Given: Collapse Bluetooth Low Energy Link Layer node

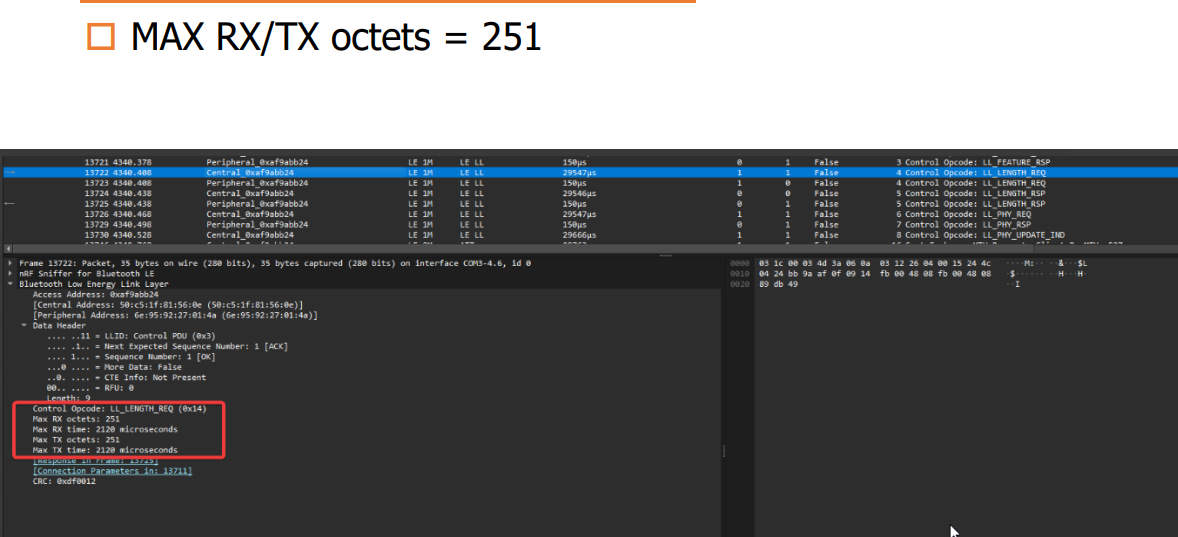Looking at the screenshot, I should [x=10, y=285].
